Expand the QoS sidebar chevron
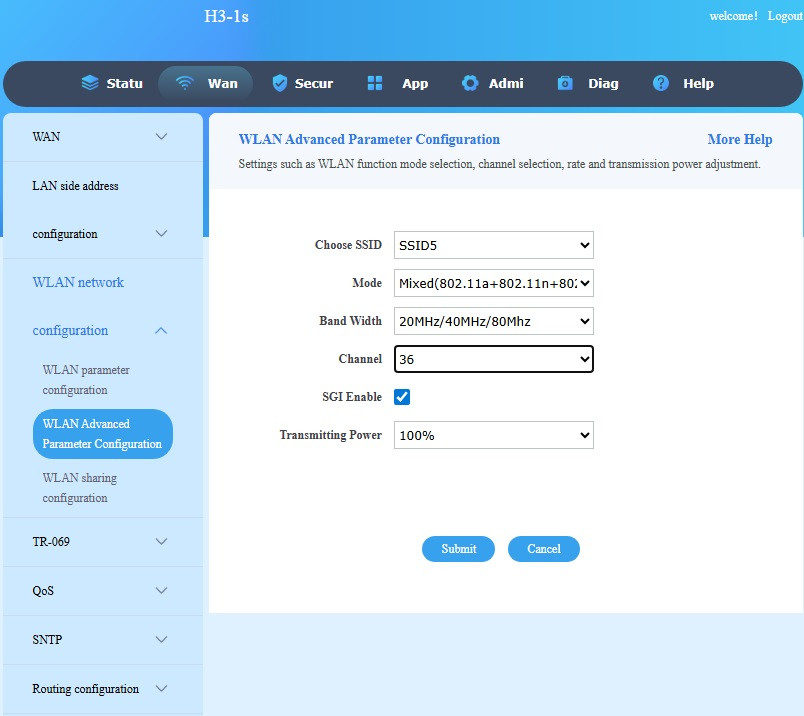804x716 pixels. point(161,591)
